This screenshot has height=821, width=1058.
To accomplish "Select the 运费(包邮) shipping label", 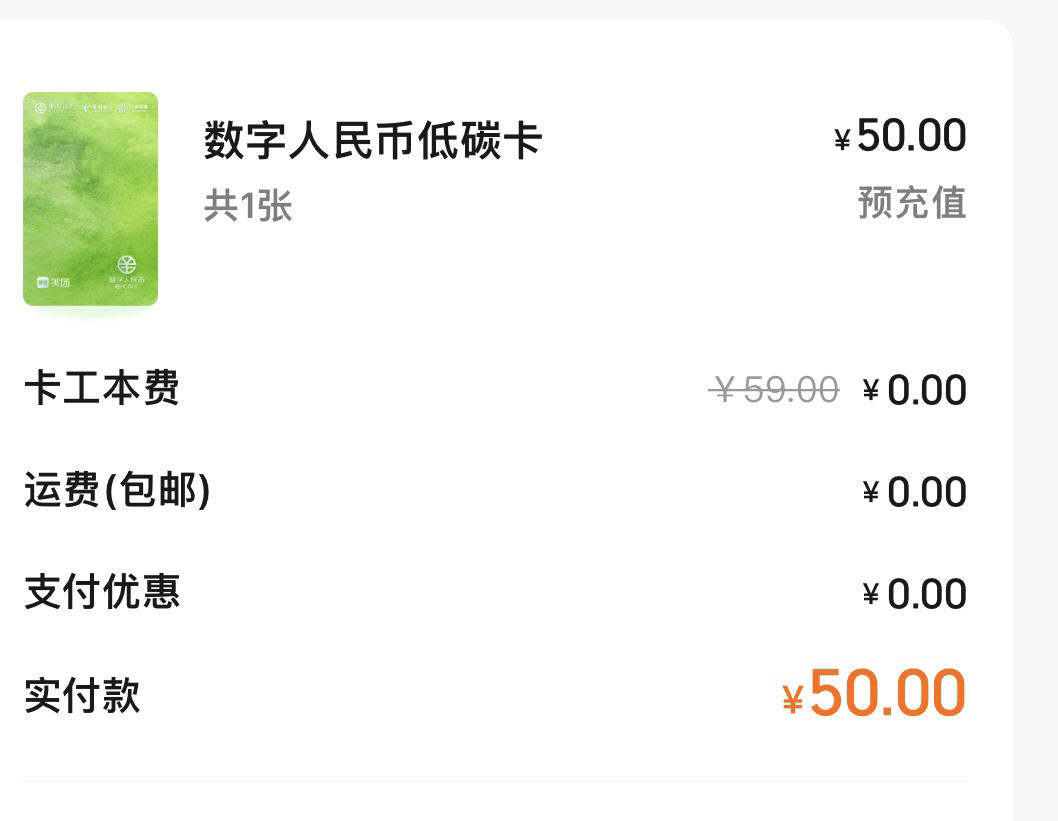I will coord(117,490).
